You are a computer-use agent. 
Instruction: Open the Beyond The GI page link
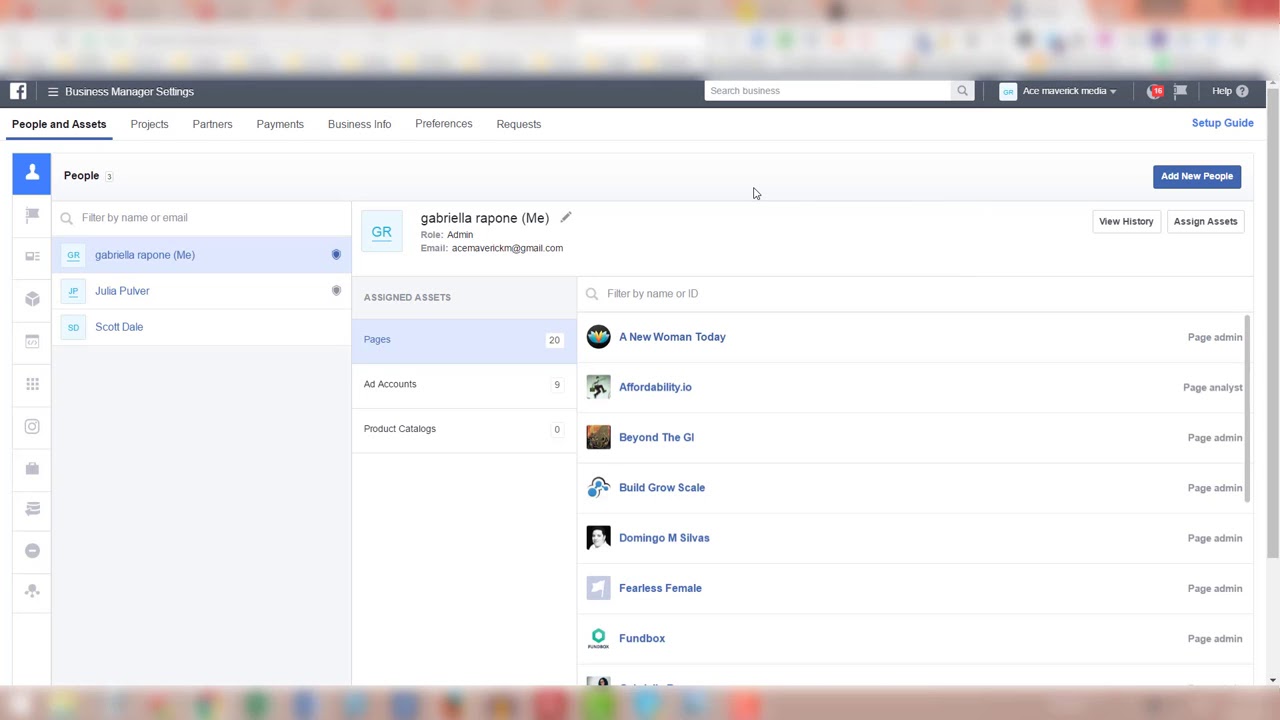pyautogui.click(x=656, y=437)
